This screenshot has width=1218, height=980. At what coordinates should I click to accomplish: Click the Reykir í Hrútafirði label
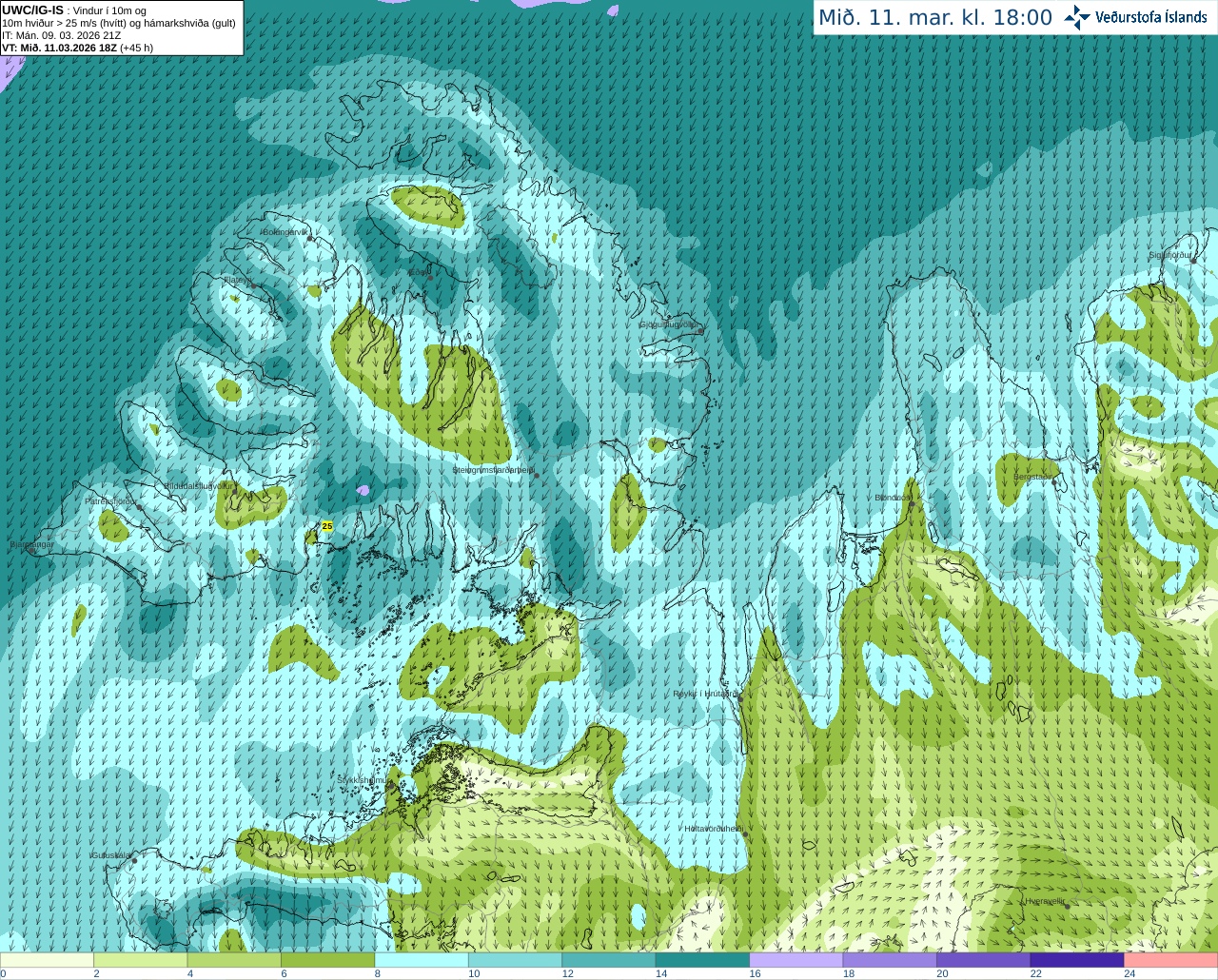[705, 695]
